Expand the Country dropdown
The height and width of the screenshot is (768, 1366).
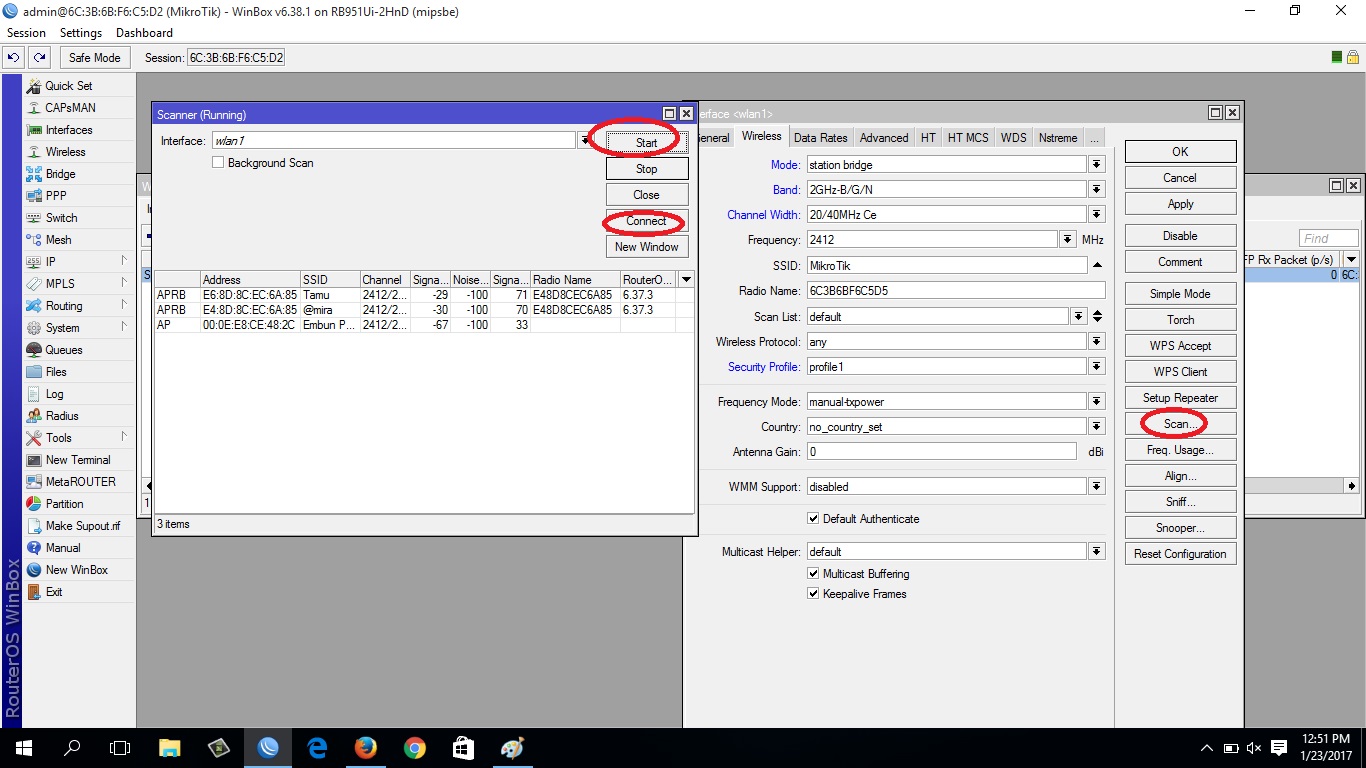pos(1097,427)
